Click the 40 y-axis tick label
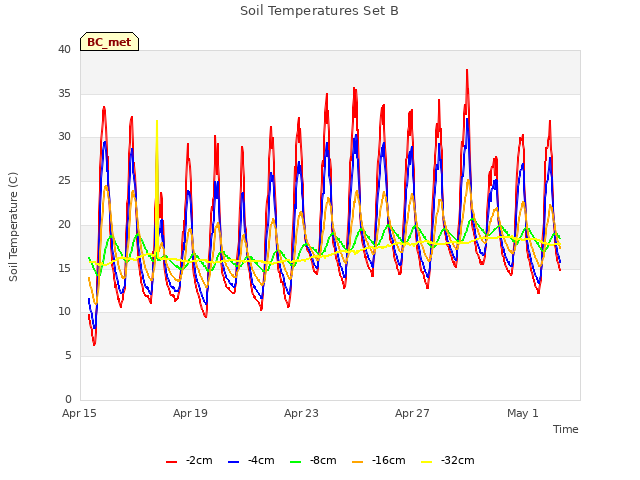This screenshot has width=640, height=480. 64,49
